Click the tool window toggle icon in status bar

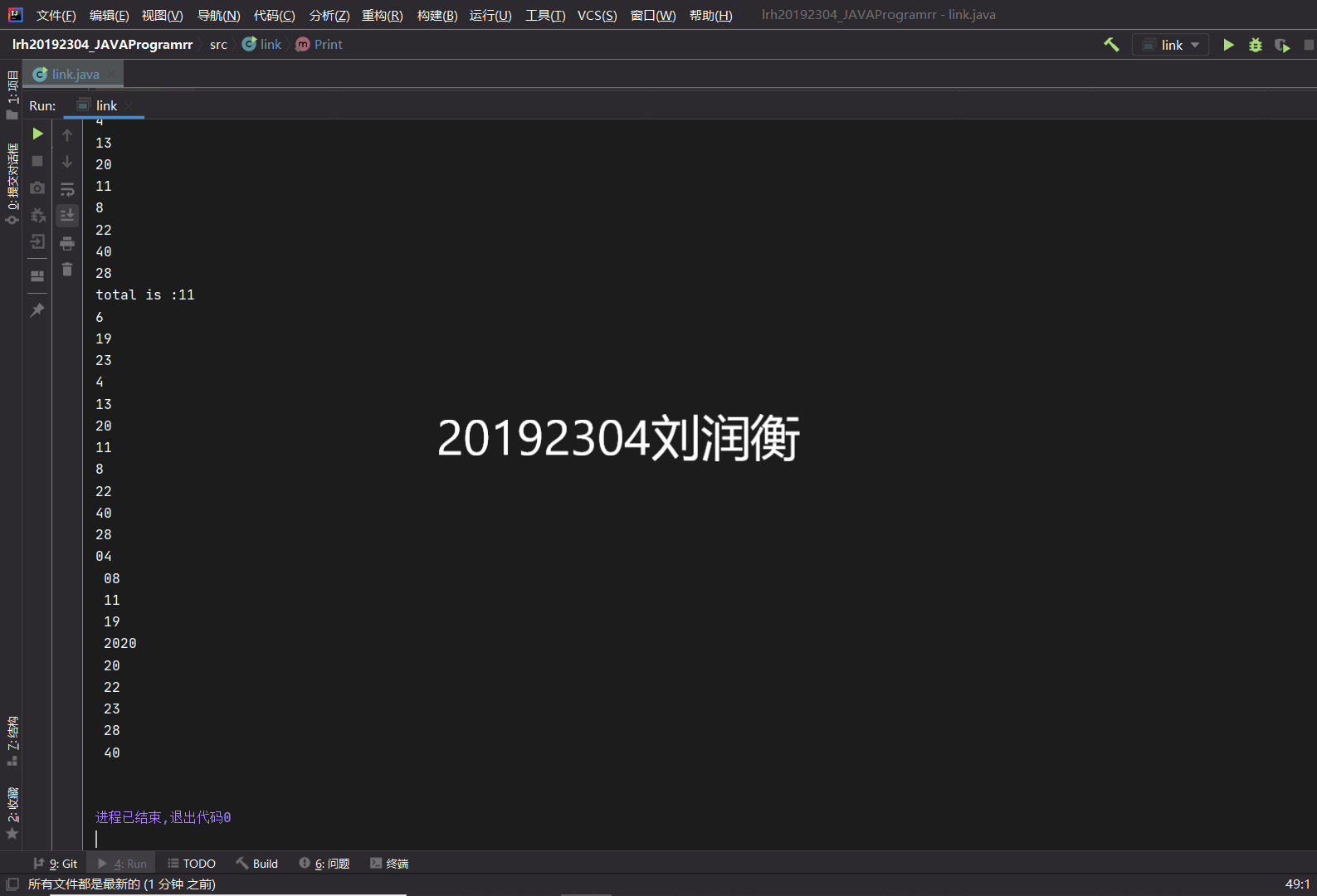[x=12, y=884]
